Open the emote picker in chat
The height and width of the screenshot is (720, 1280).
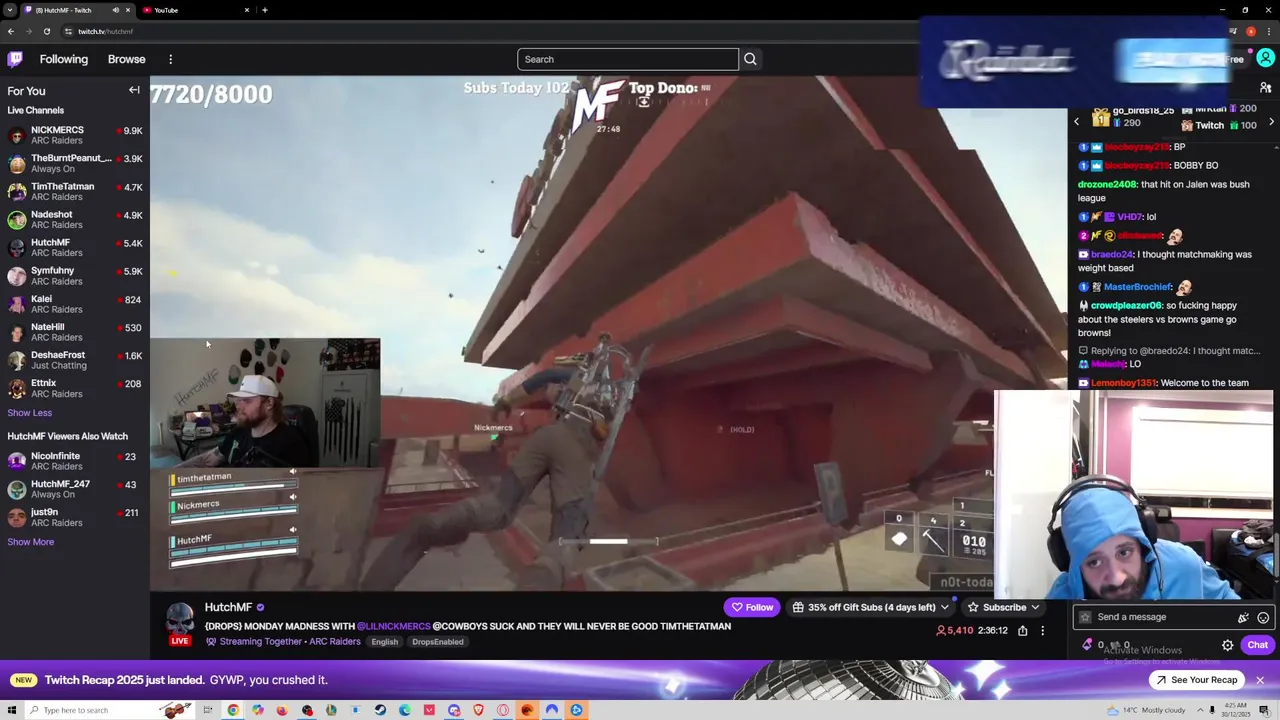(x=1263, y=618)
